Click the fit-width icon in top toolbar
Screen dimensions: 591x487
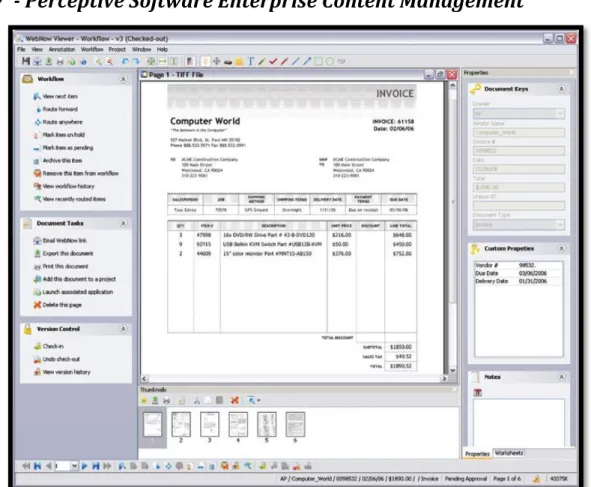[x=162, y=61]
